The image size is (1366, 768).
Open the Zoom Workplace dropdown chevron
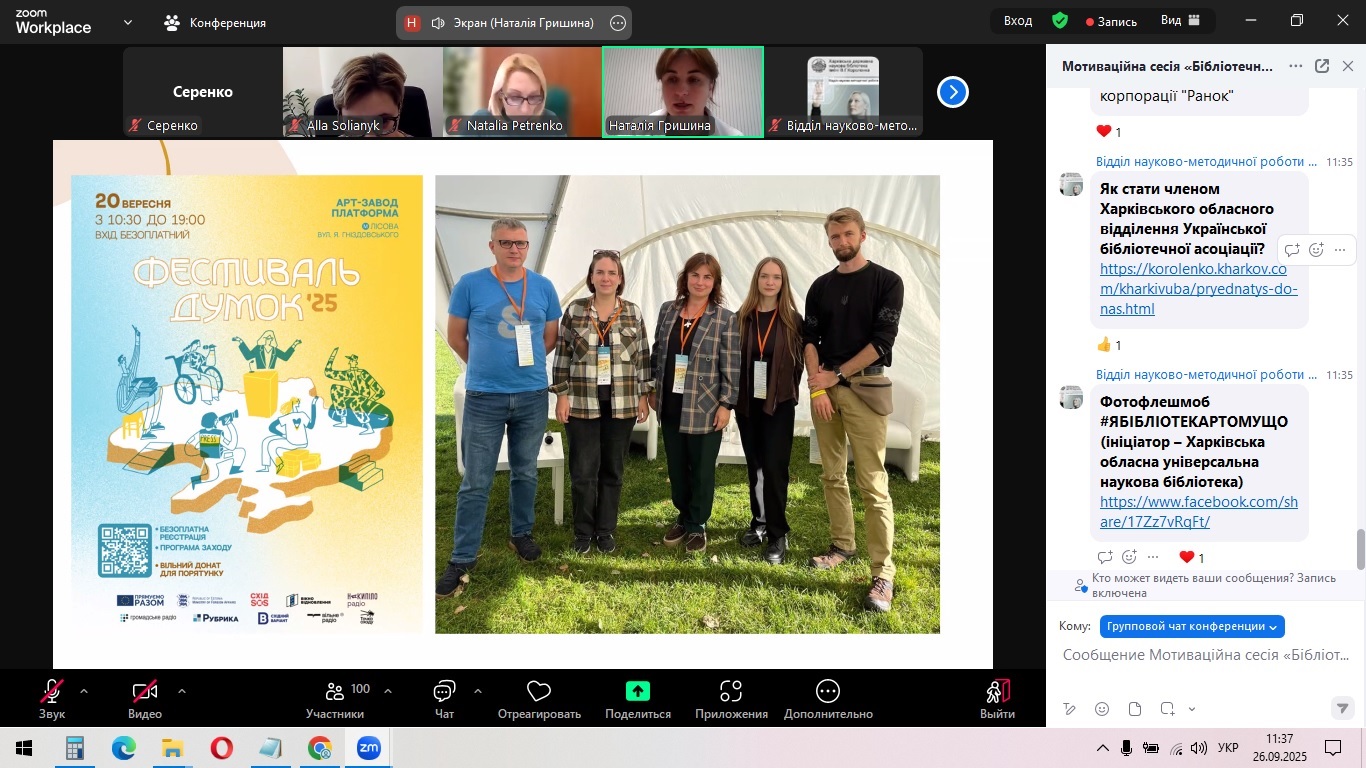[128, 22]
